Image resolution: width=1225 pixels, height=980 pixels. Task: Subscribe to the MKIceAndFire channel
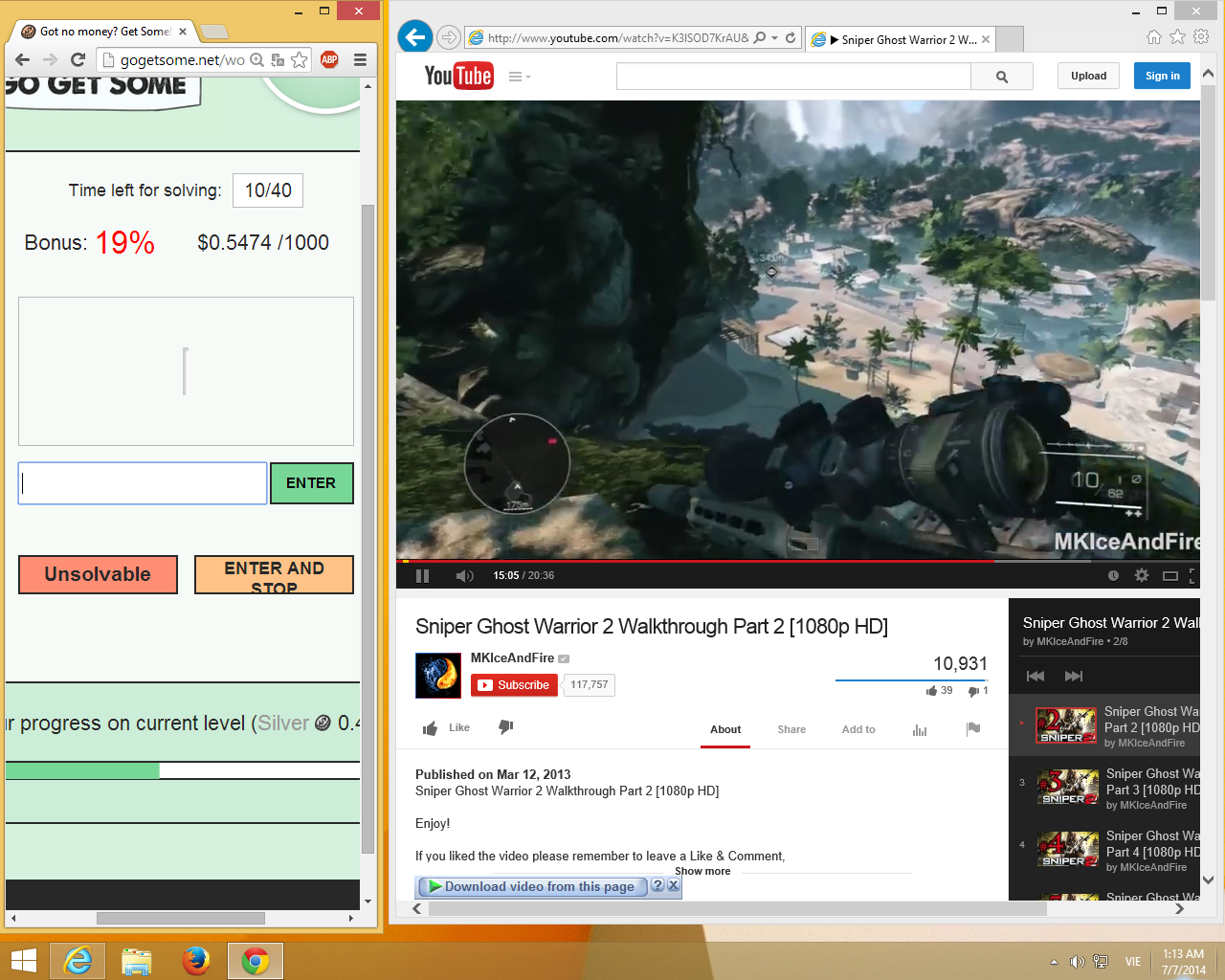[x=514, y=685]
